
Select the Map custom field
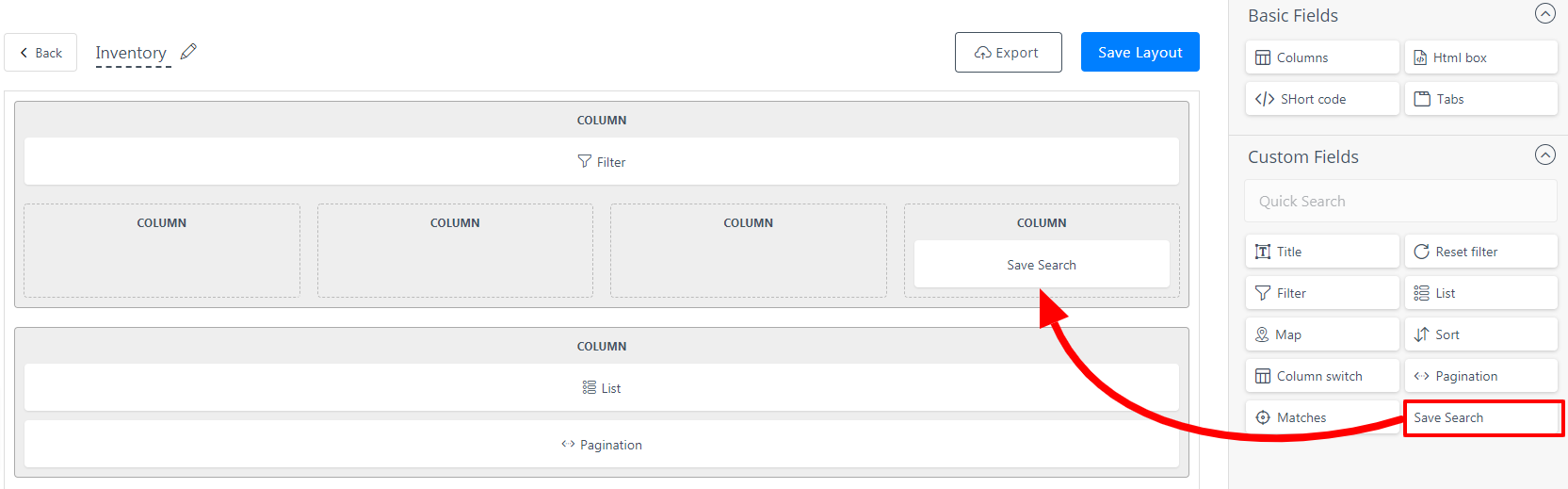[x=1321, y=334]
